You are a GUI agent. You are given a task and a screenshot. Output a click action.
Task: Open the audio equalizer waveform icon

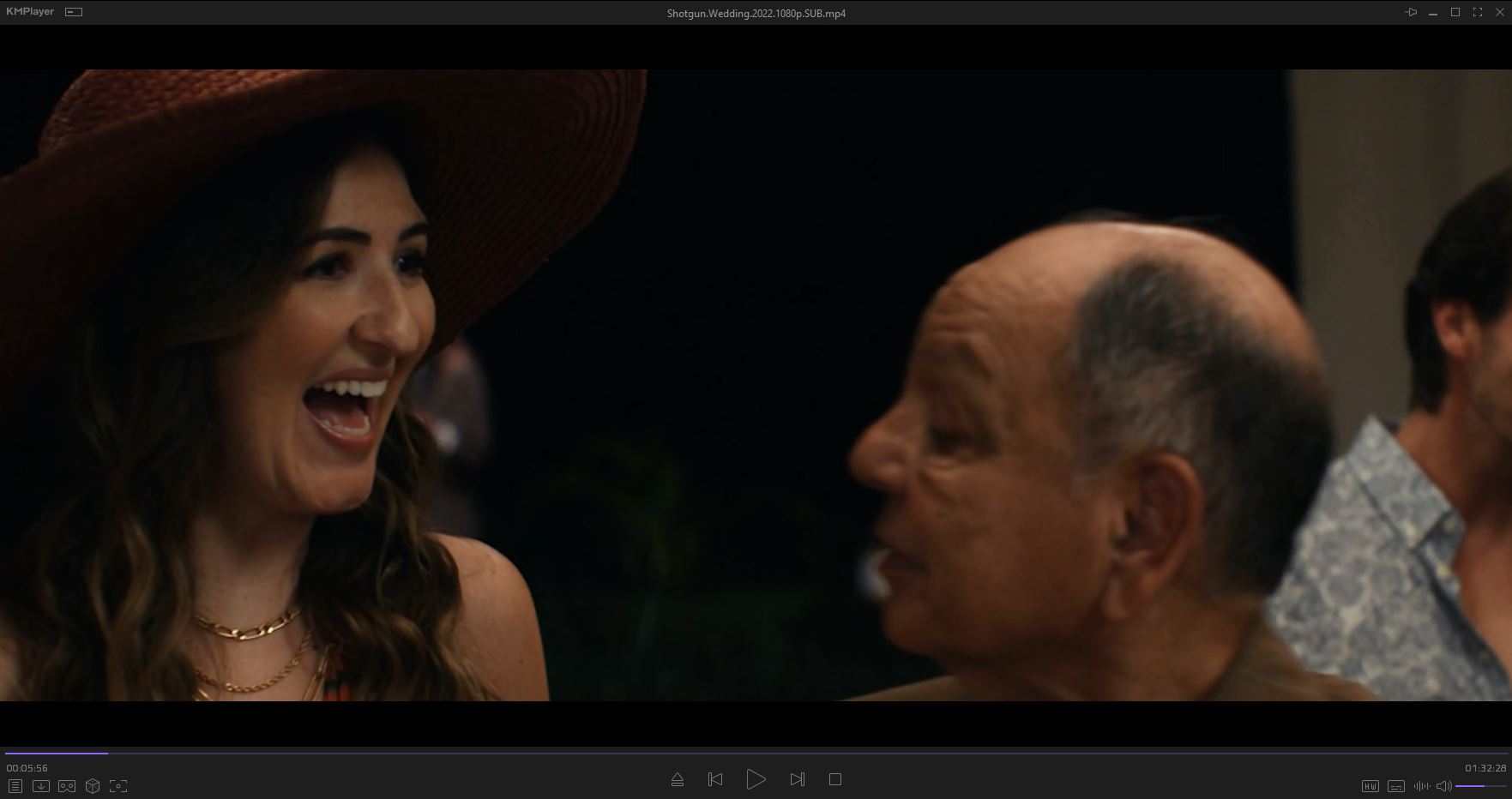click(x=1421, y=786)
